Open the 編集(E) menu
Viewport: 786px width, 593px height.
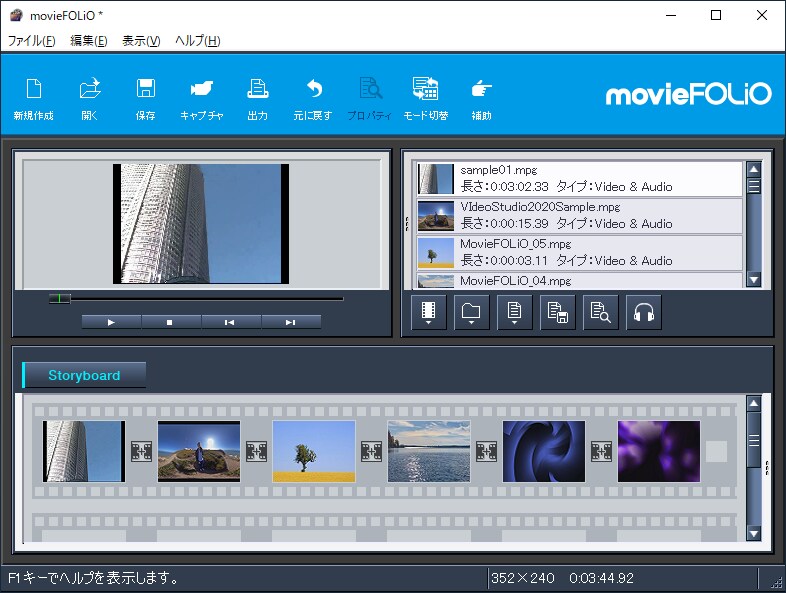coord(89,41)
